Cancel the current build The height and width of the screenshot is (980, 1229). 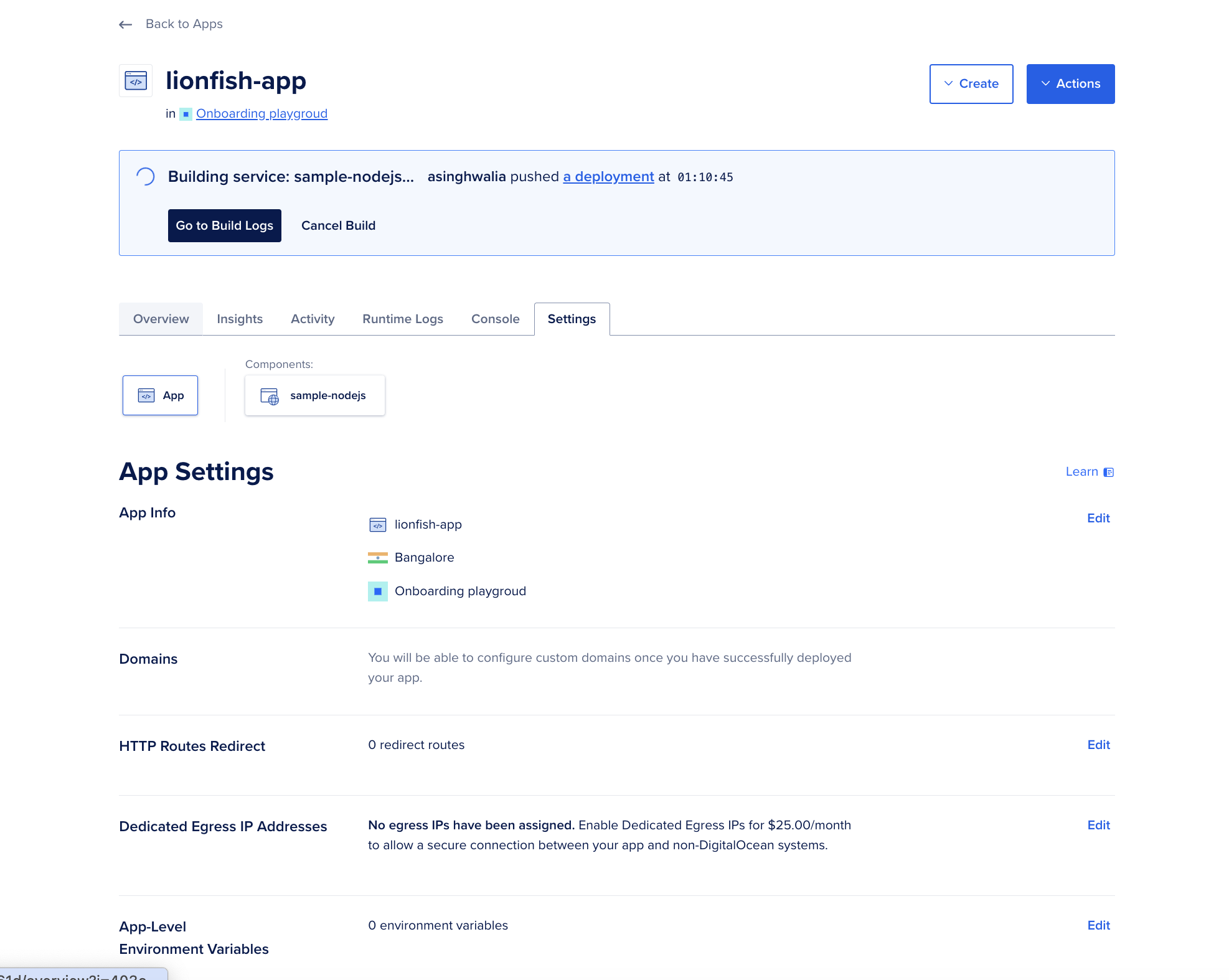[338, 225]
